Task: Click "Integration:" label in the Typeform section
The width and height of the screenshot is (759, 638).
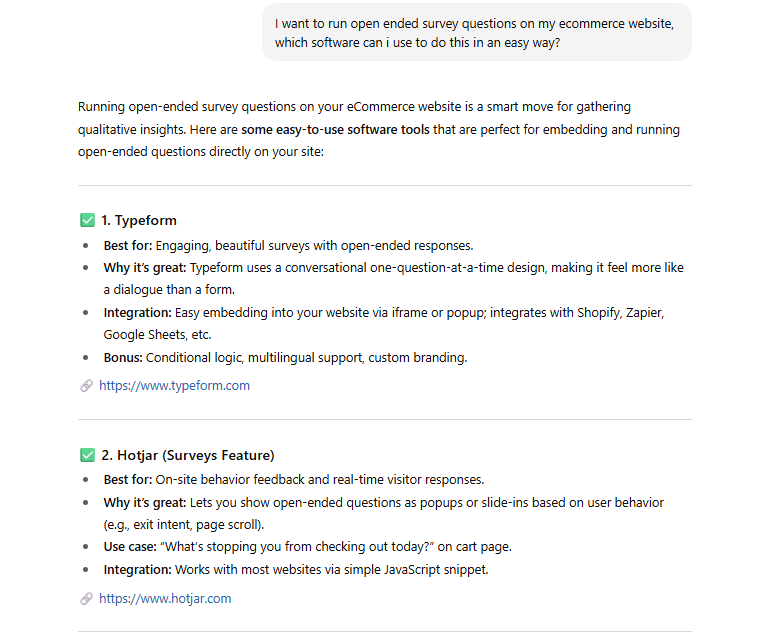Action: tap(137, 313)
